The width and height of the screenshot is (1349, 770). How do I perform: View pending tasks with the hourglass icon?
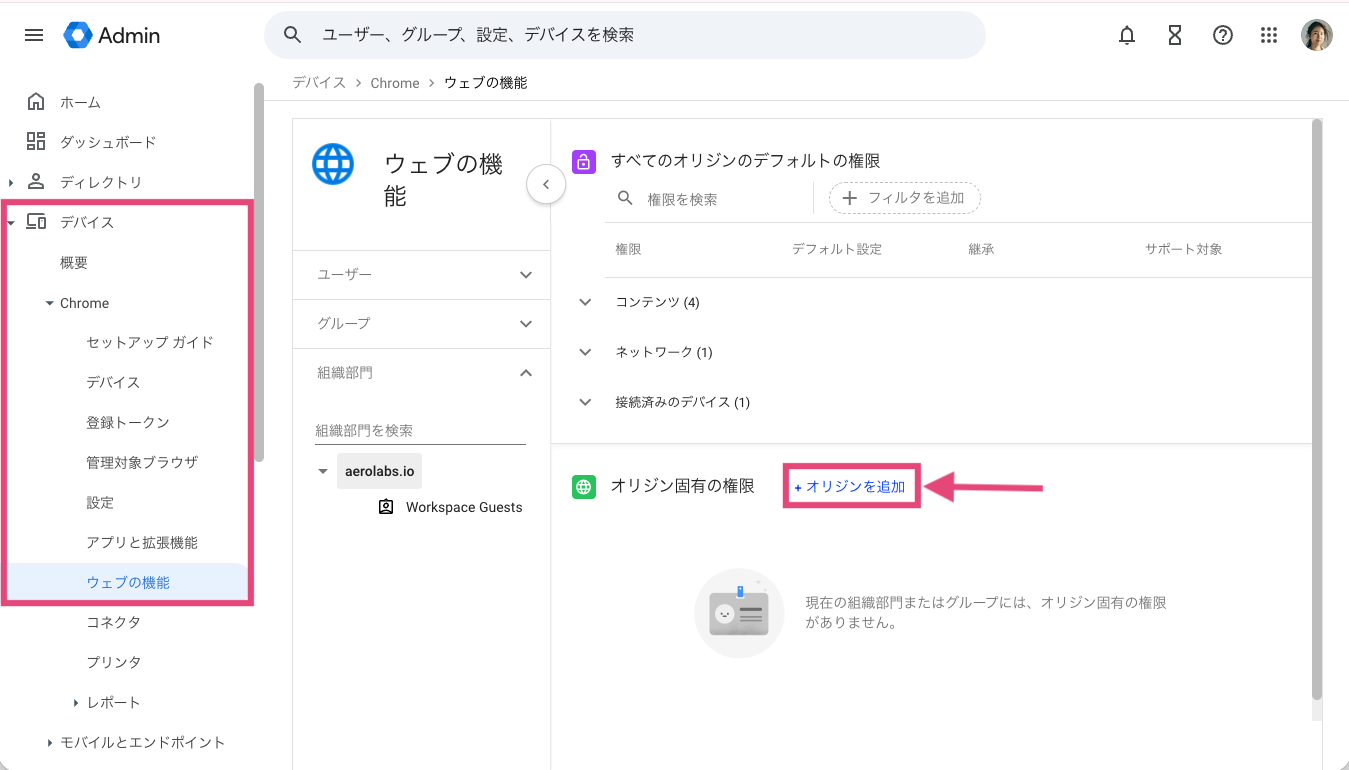coord(1174,35)
